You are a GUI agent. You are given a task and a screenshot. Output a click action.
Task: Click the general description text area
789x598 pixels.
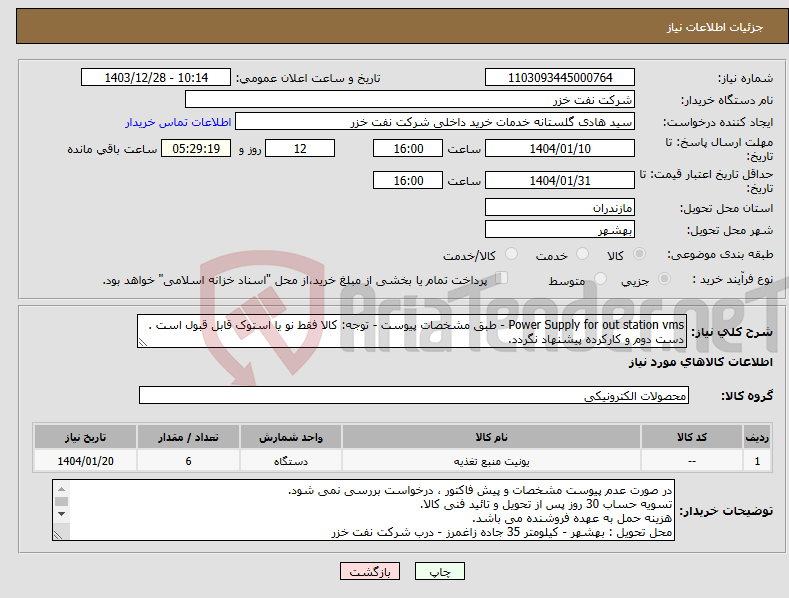tap(412, 331)
